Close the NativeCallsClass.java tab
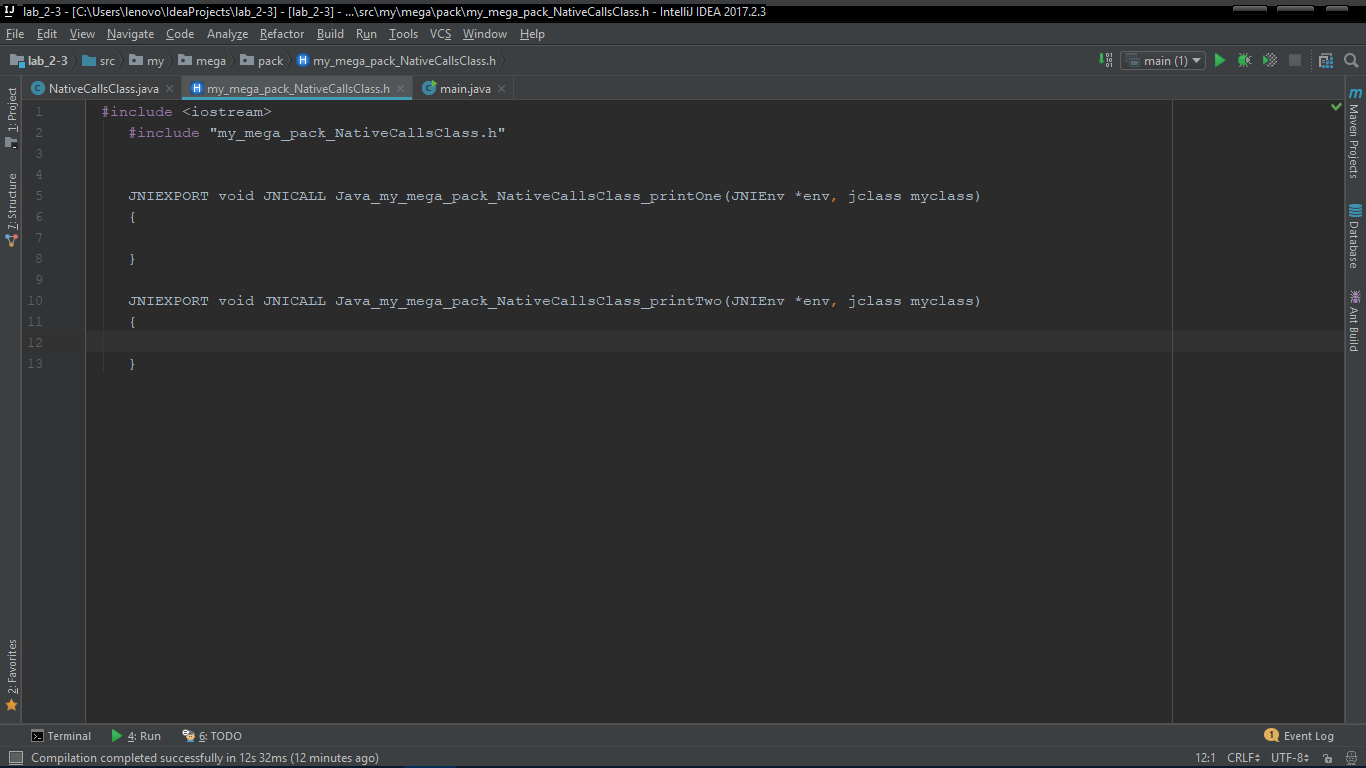Image resolution: width=1366 pixels, height=768 pixels. click(x=170, y=89)
